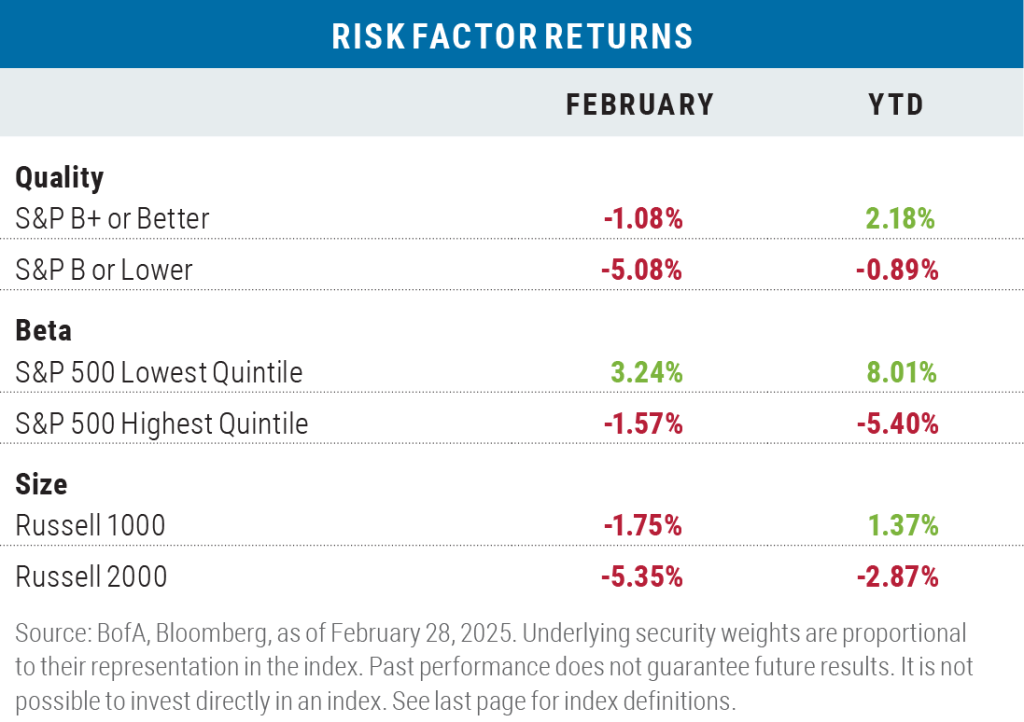Select the S&P B+ or Better row label
The height and width of the screenshot is (722, 1024).
click(112, 219)
